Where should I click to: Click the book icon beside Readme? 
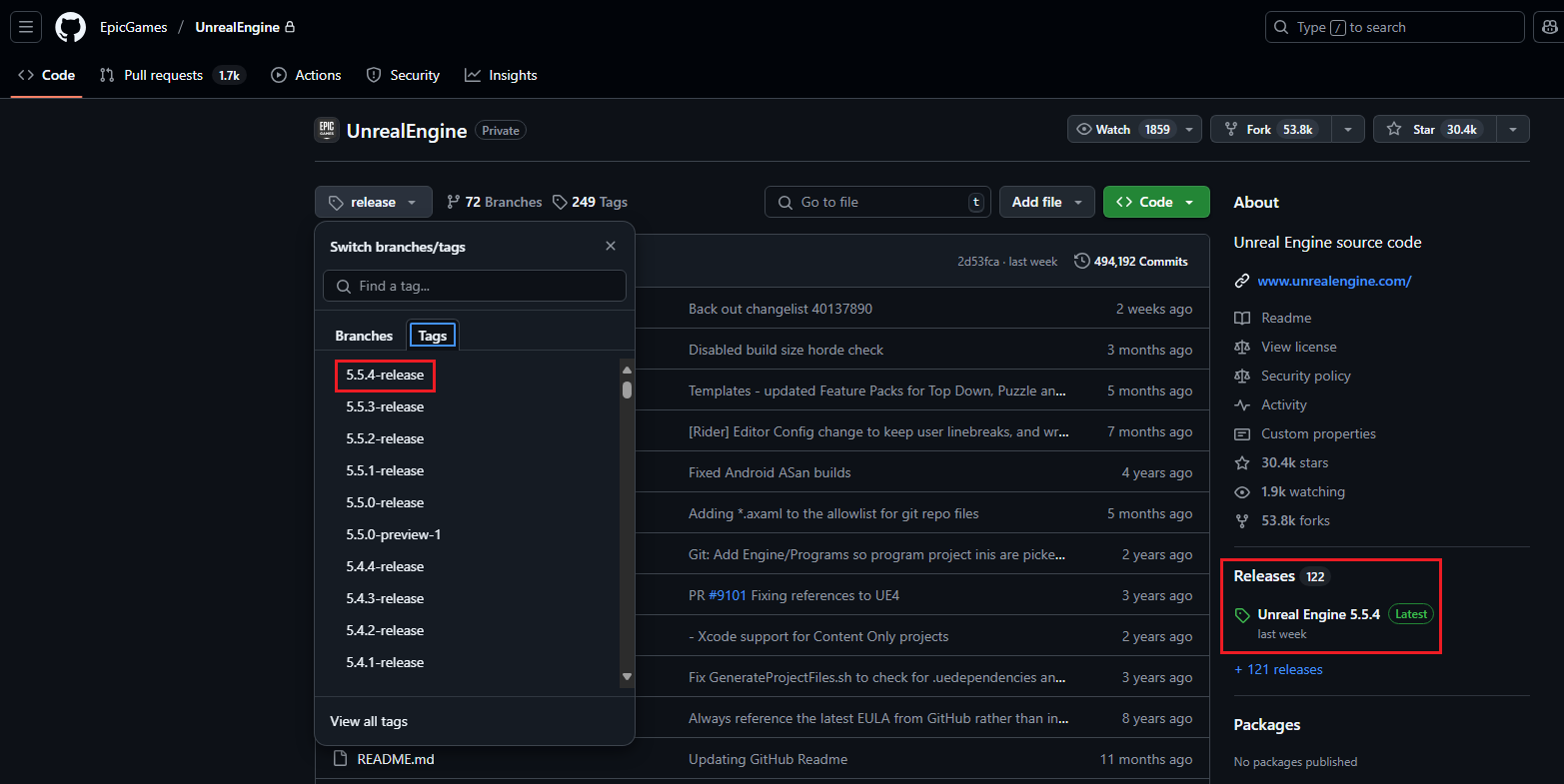(x=1242, y=318)
